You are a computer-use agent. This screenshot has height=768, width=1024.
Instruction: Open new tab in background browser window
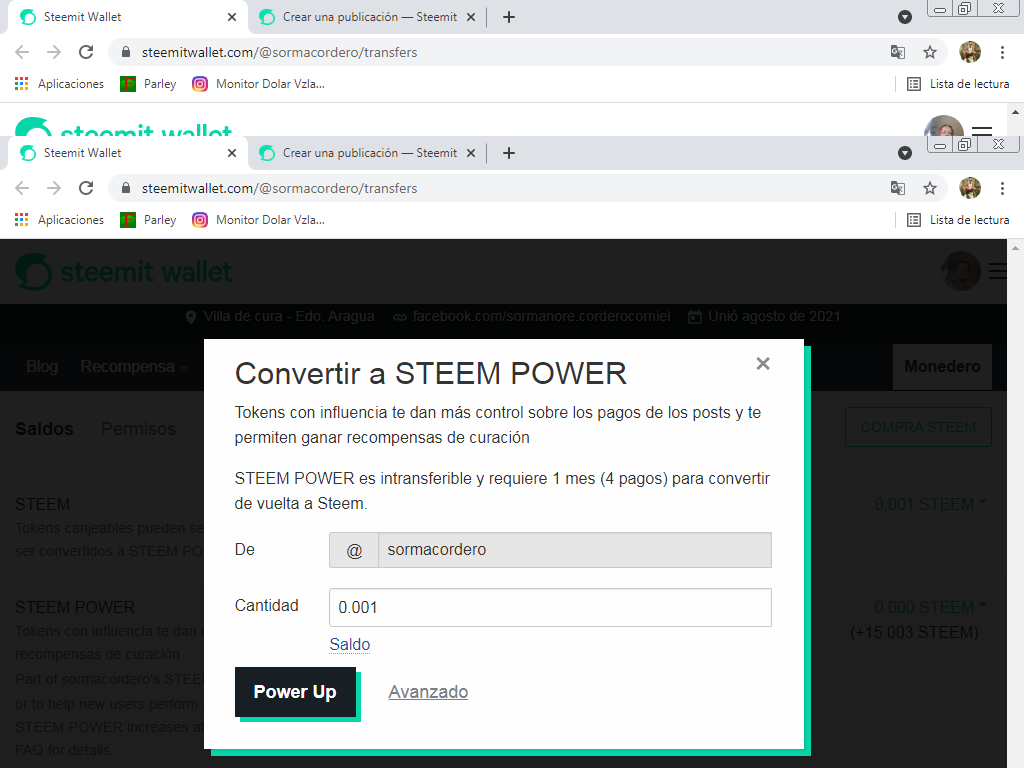coord(509,17)
